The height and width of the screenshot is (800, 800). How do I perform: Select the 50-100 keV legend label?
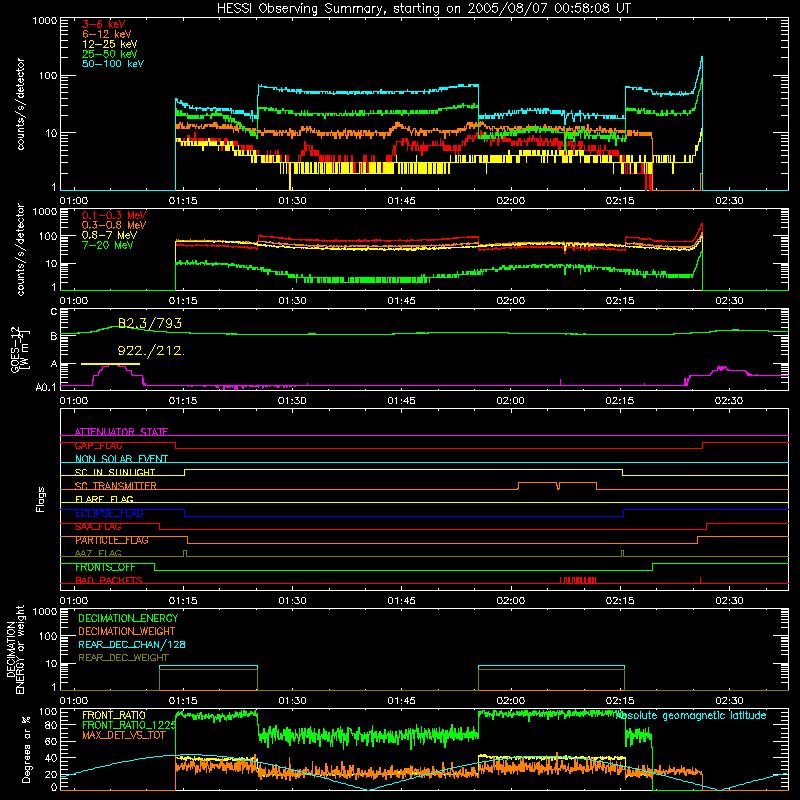(x=113, y=64)
